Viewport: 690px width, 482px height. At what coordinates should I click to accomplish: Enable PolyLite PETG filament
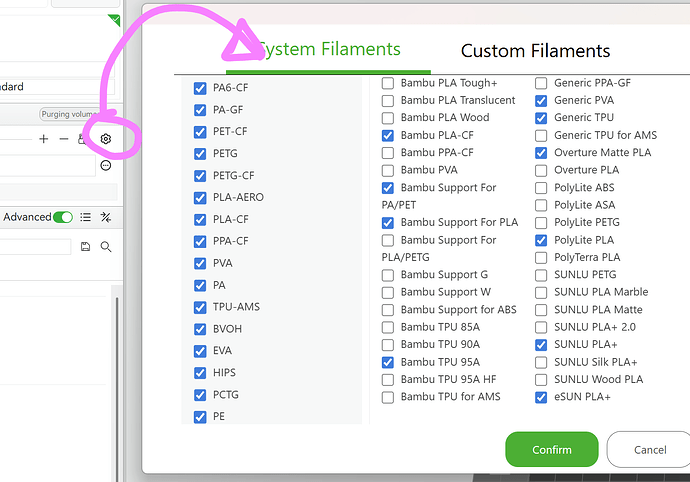pyautogui.click(x=541, y=223)
